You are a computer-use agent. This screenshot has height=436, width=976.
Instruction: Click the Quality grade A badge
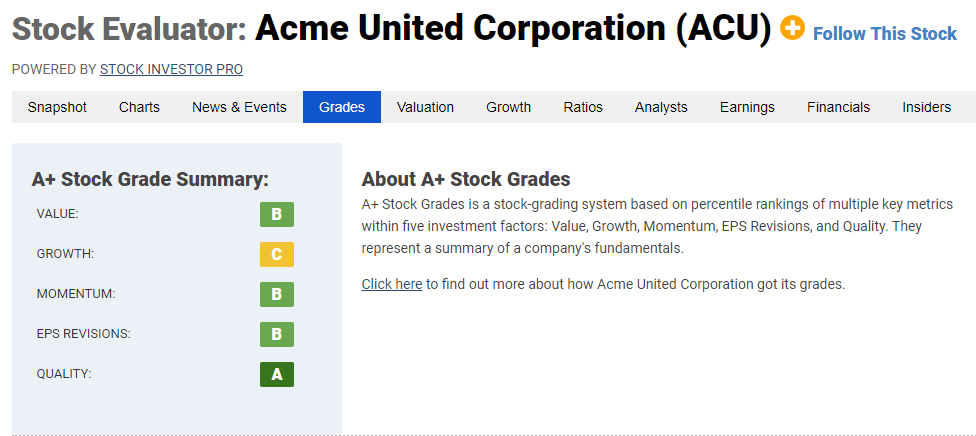[x=277, y=374]
